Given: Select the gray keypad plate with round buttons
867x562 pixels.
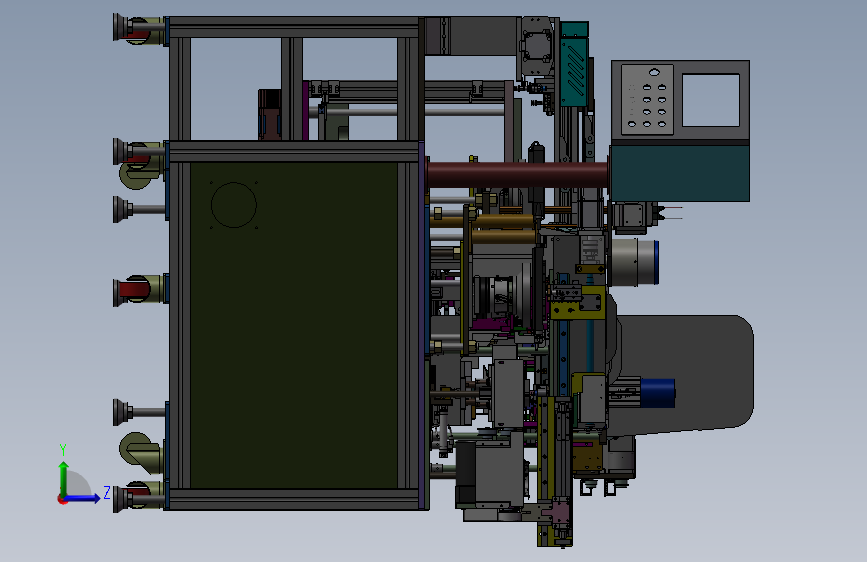Looking at the screenshot, I should (x=647, y=100).
